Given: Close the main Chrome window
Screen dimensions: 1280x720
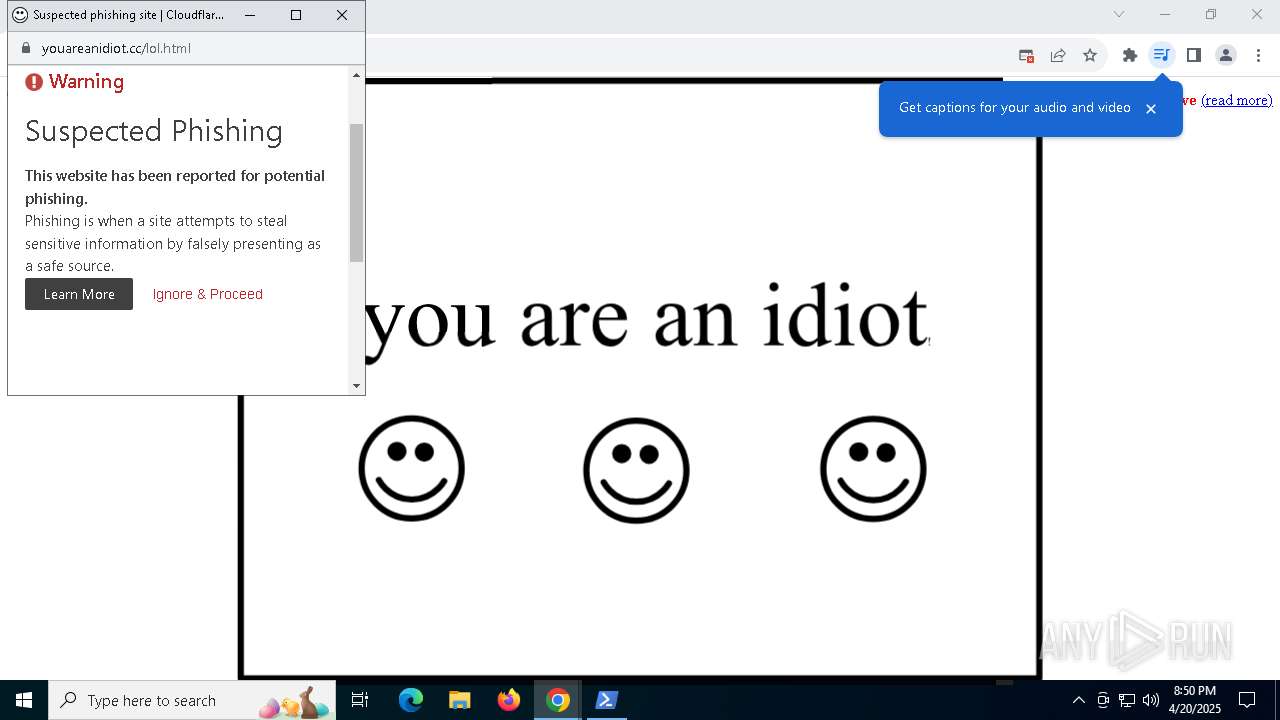Looking at the screenshot, I should tap(1257, 14).
